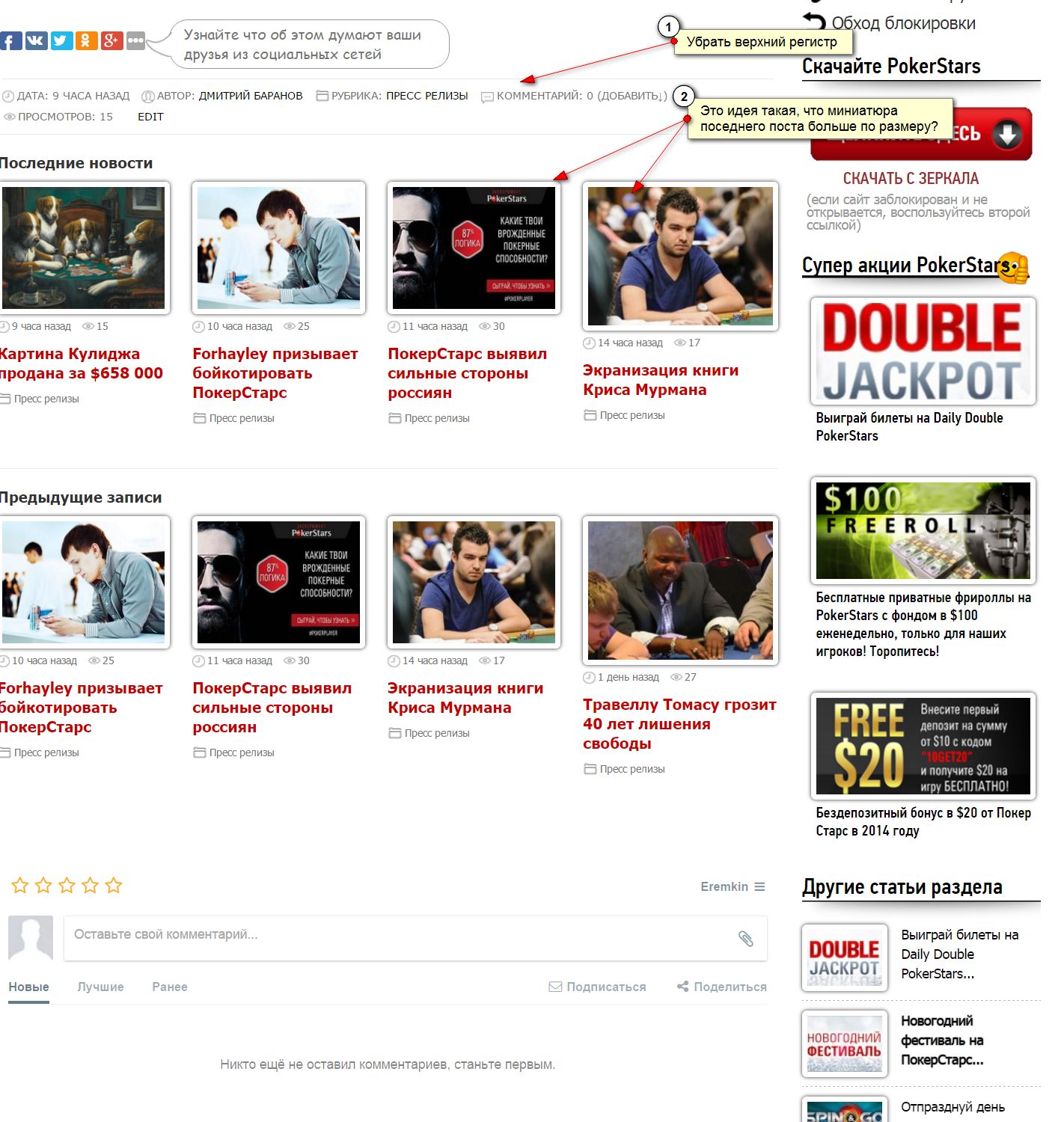Open Картина Кулиджа продана за $658 000
Image resolution: width=1064 pixels, height=1122 pixels.
(x=81, y=364)
